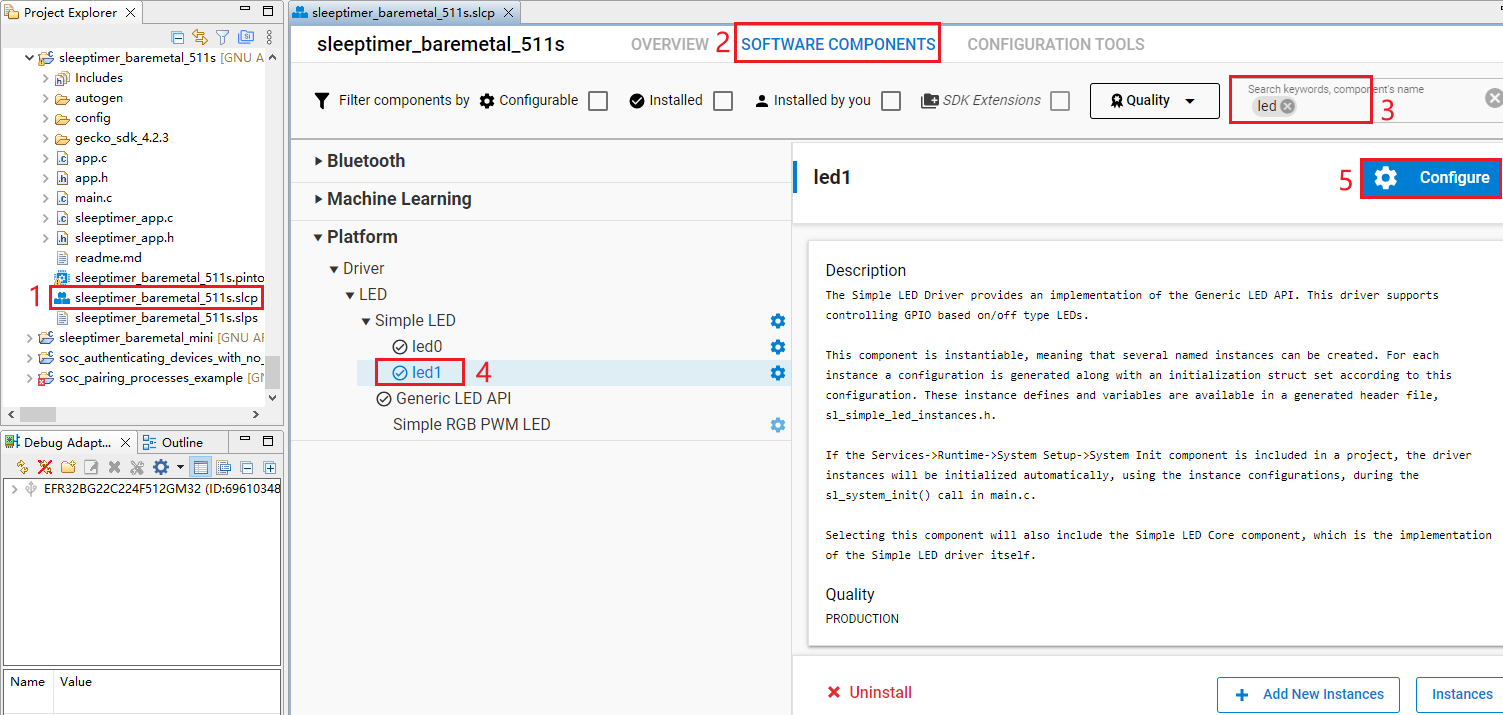The height and width of the screenshot is (715, 1503).
Task: Switch to the Configuration Tools tab
Action: coord(1055,44)
